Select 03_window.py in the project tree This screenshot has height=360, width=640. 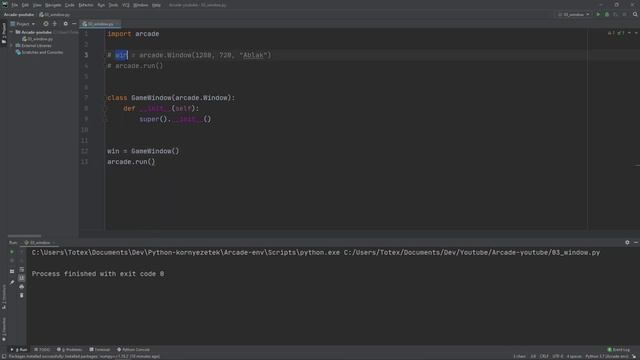(38, 39)
